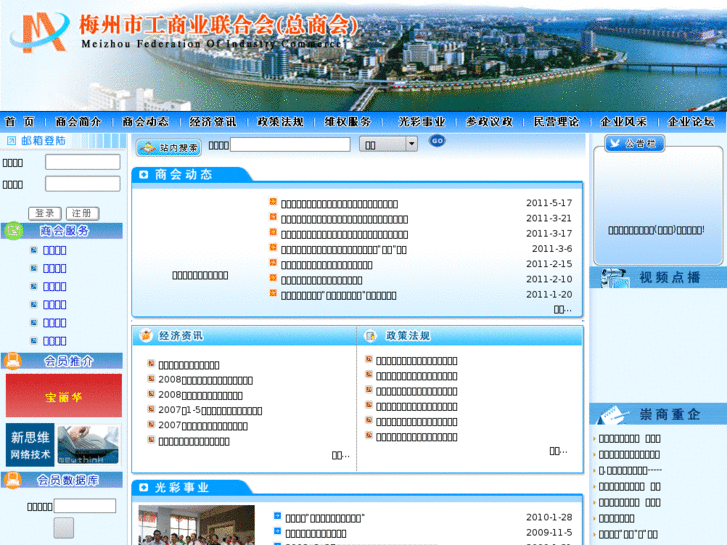Open 参政议政 in the navigation bar
727x545 pixels.
click(x=489, y=122)
